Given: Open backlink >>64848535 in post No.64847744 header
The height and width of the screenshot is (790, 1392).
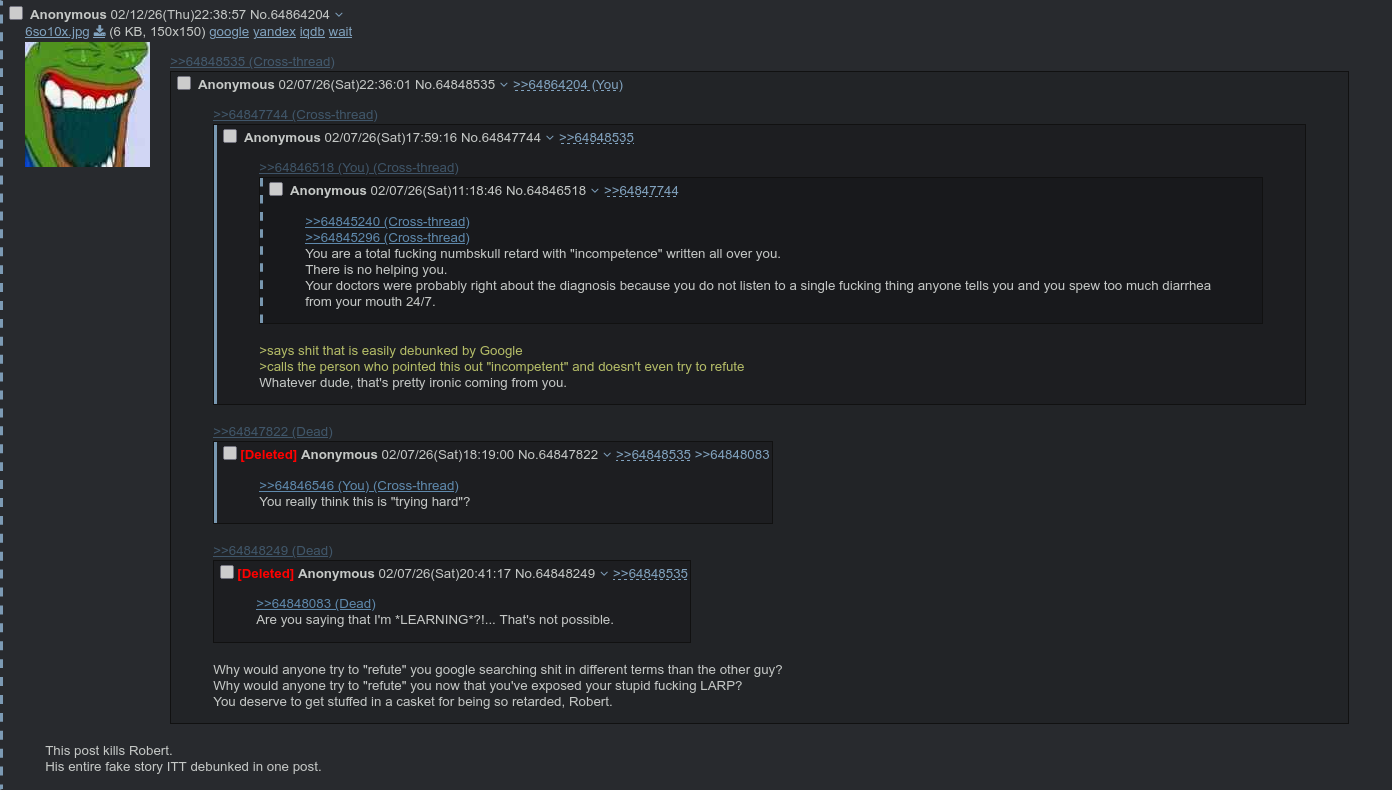Looking at the screenshot, I should [x=596, y=138].
